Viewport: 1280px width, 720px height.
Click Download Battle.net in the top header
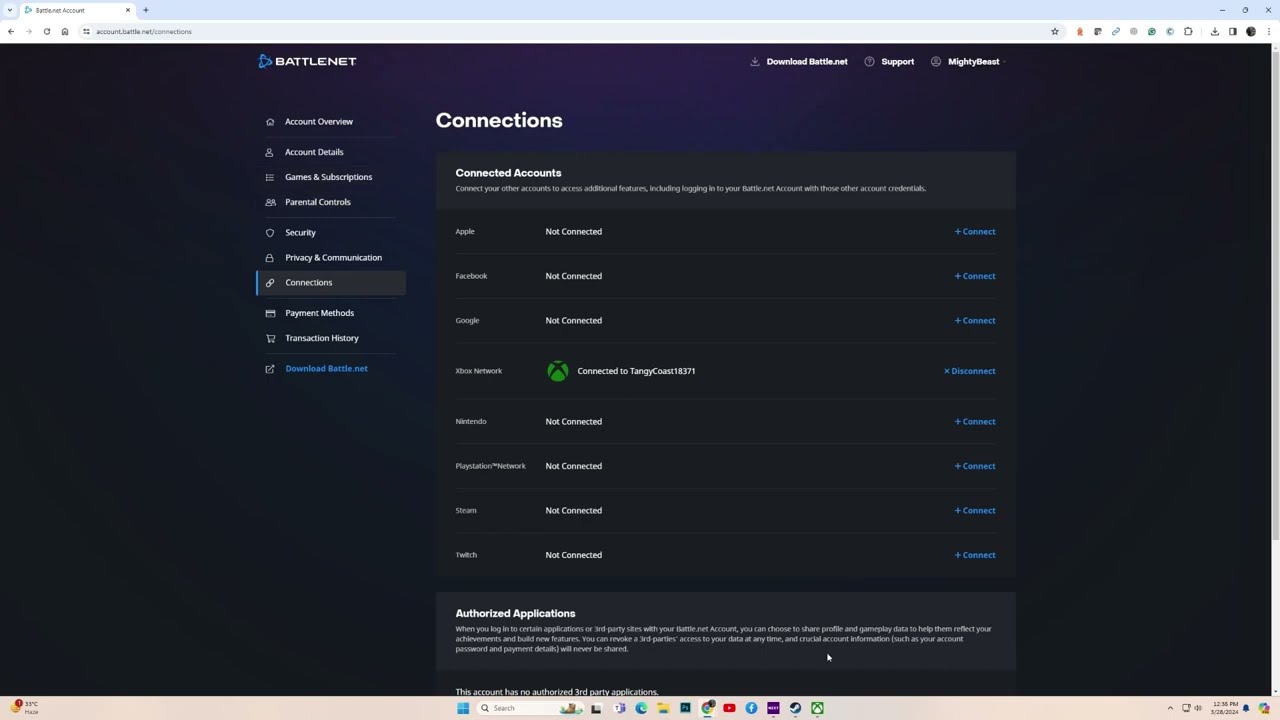point(799,61)
